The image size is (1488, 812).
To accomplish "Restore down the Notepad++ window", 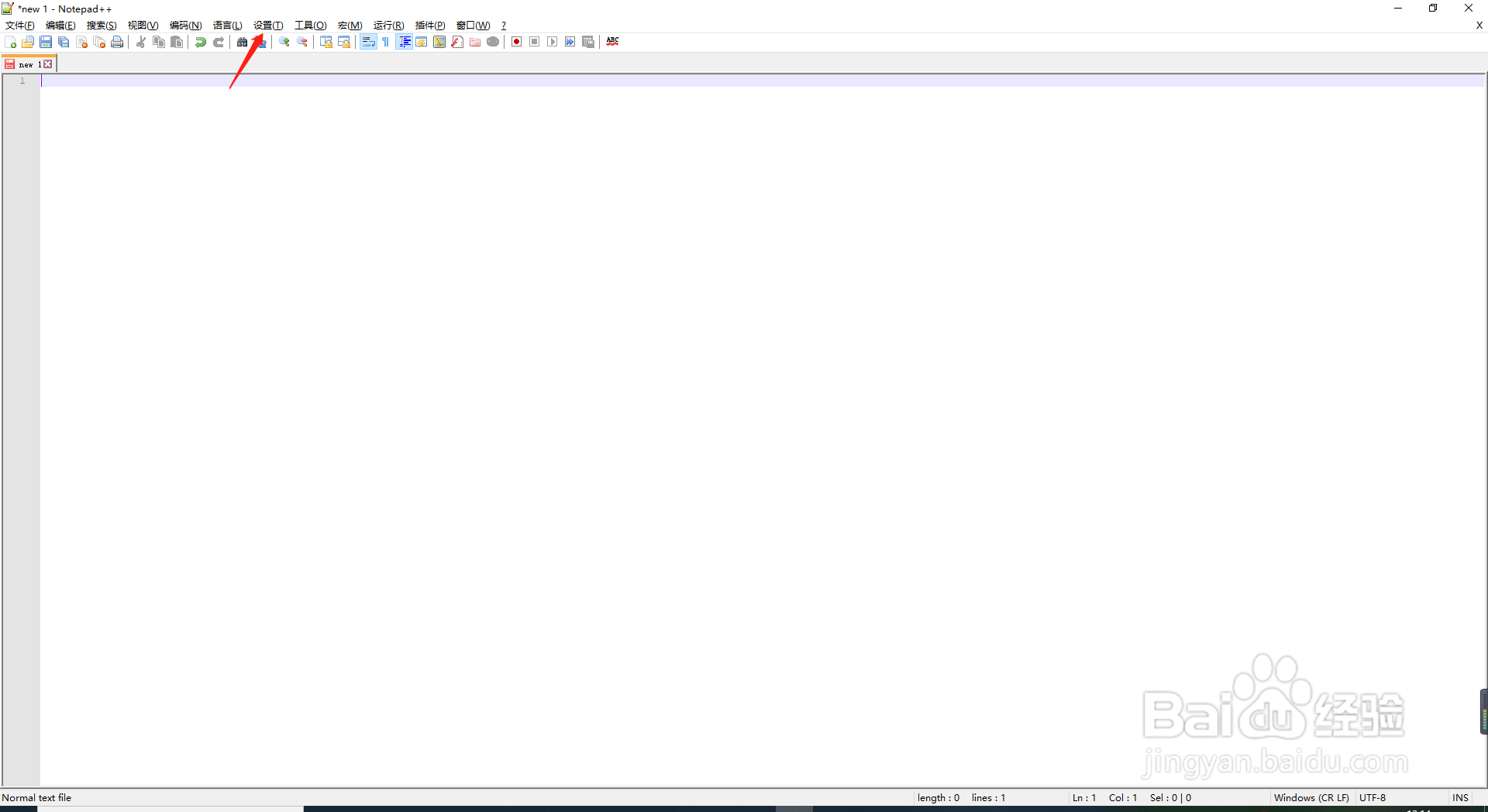I will (x=1433, y=9).
